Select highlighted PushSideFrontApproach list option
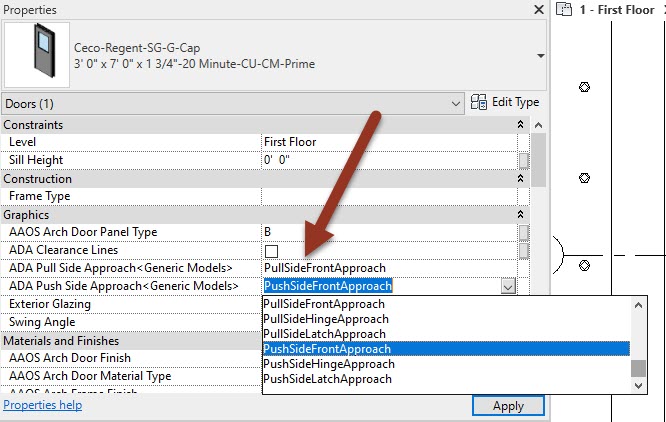The width and height of the screenshot is (666, 422). click(446, 349)
